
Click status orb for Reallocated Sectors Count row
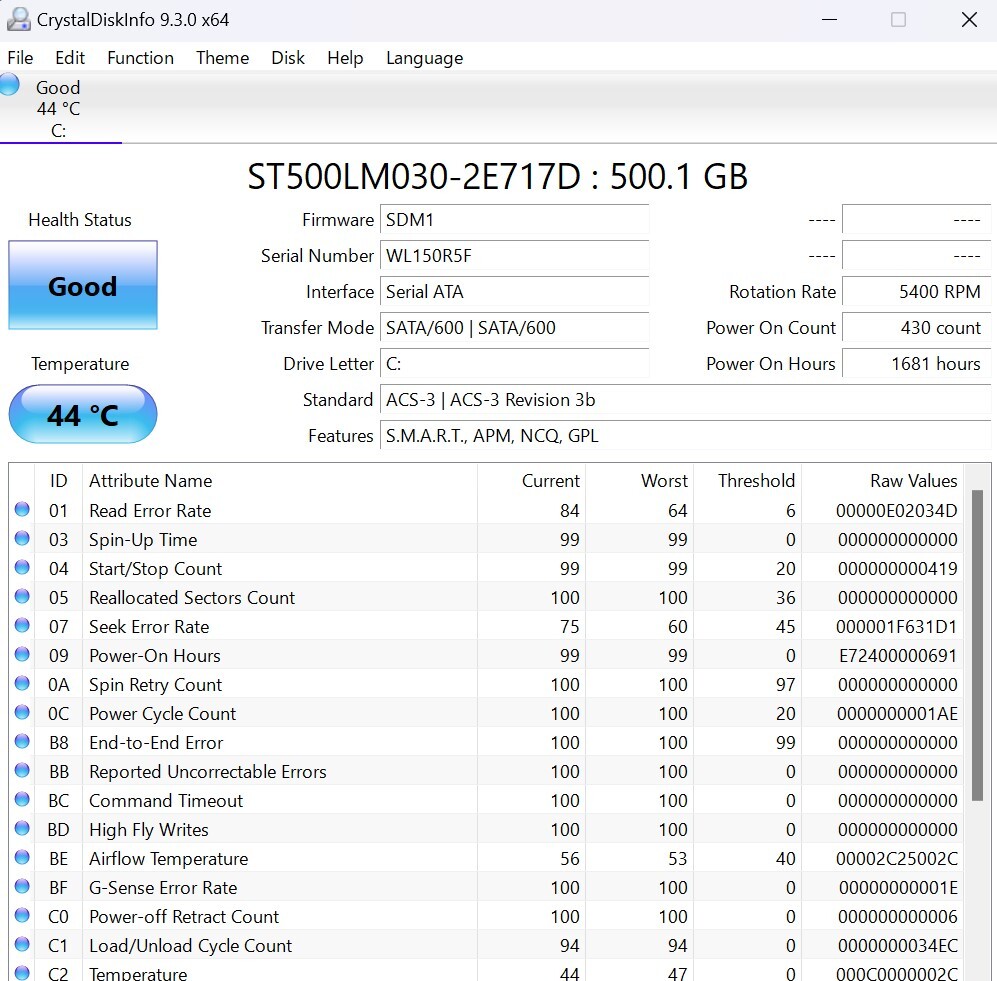pyautogui.click(x=22, y=596)
